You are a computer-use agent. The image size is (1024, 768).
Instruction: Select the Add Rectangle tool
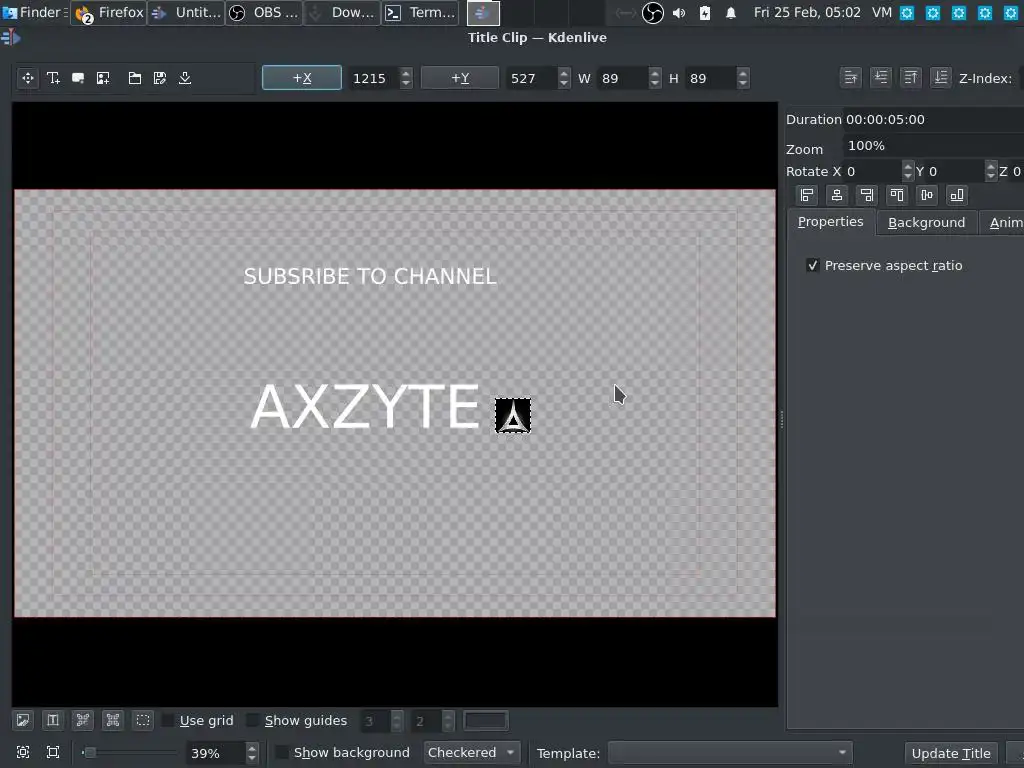(78, 78)
